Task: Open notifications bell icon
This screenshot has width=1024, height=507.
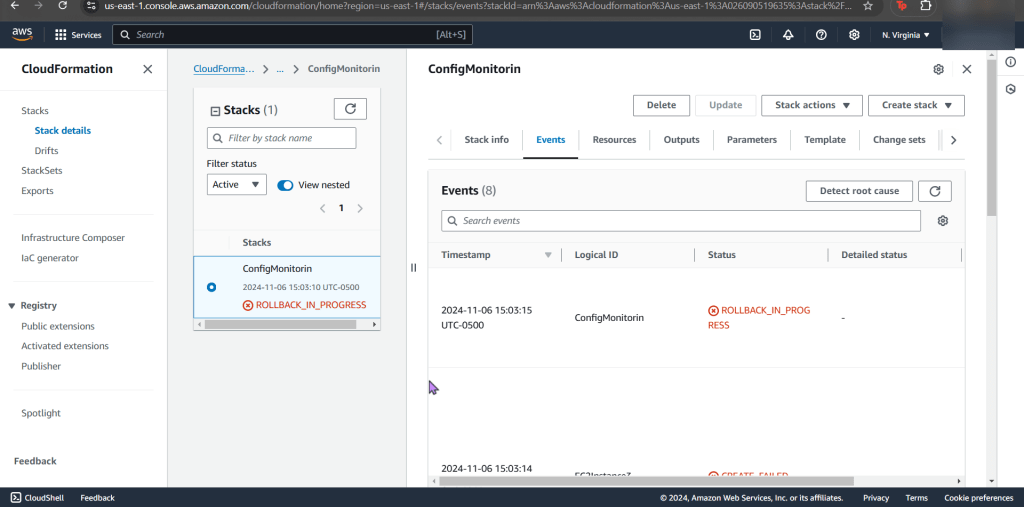Action: click(x=788, y=35)
